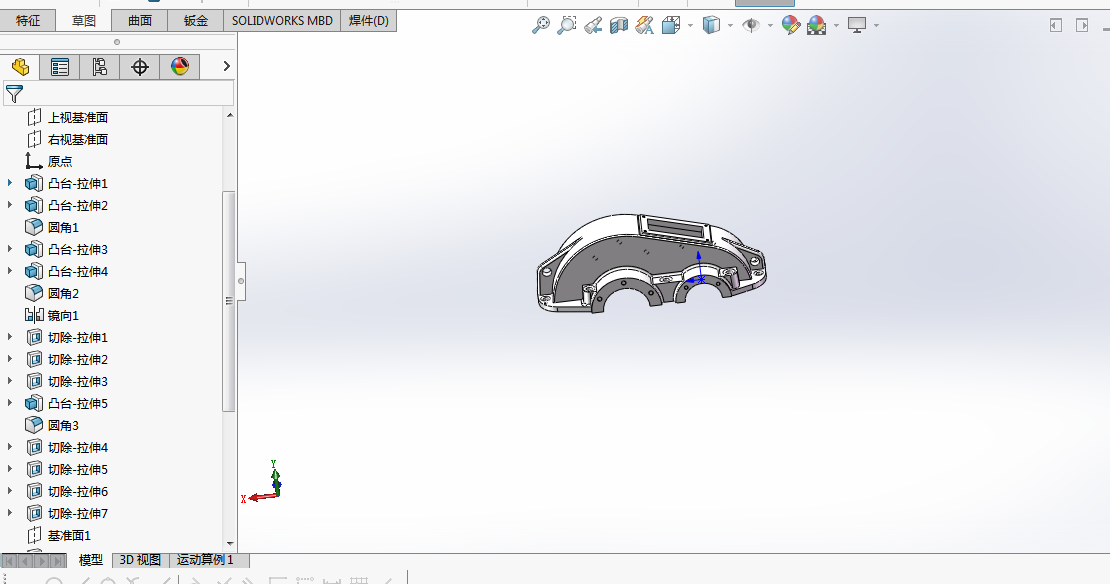Switch to the 曲面 ribbon tab
This screenshot has height=584, width=1110.
(x=140, y=21)
